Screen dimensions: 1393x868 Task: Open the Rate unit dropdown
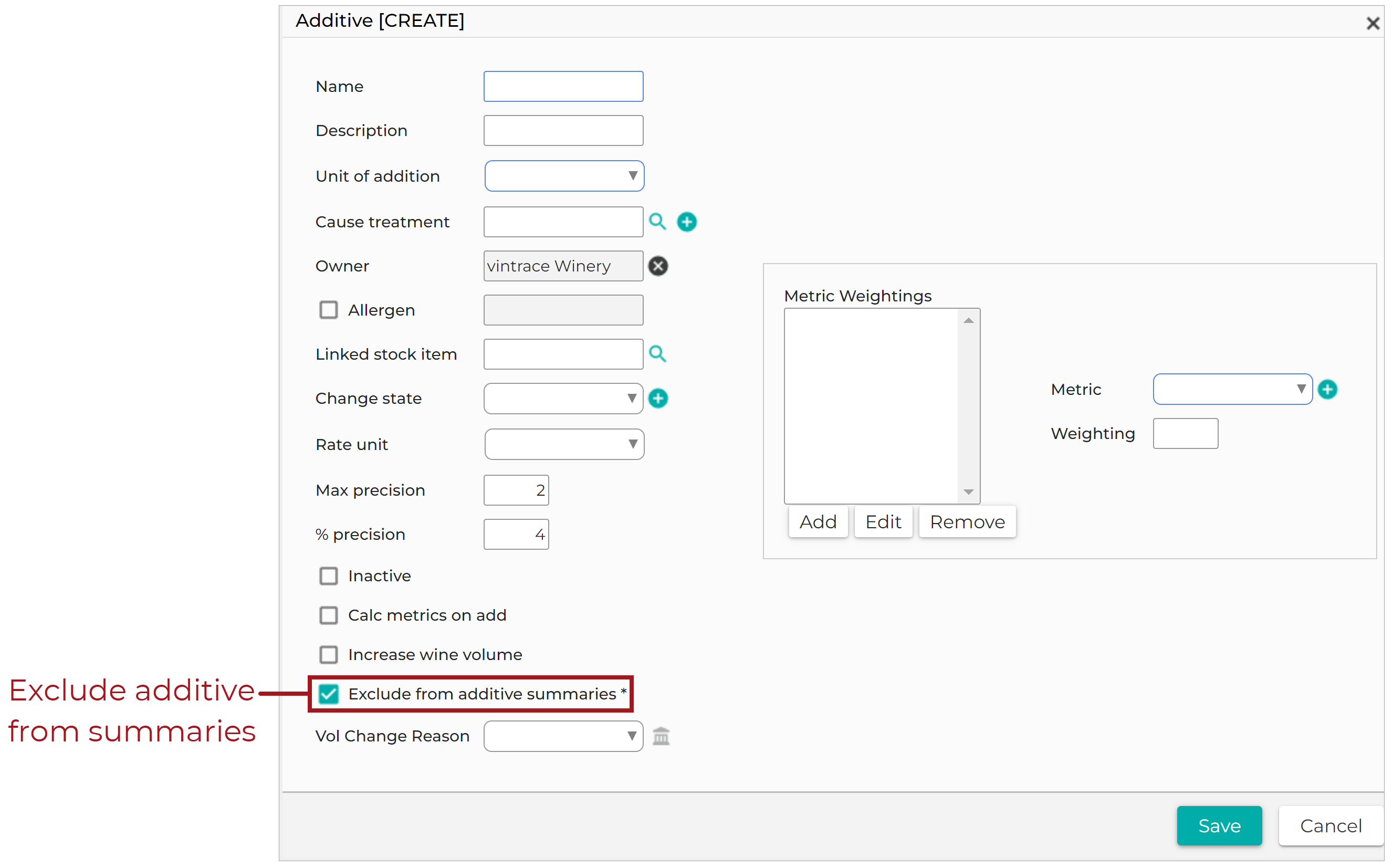point(564,444)
